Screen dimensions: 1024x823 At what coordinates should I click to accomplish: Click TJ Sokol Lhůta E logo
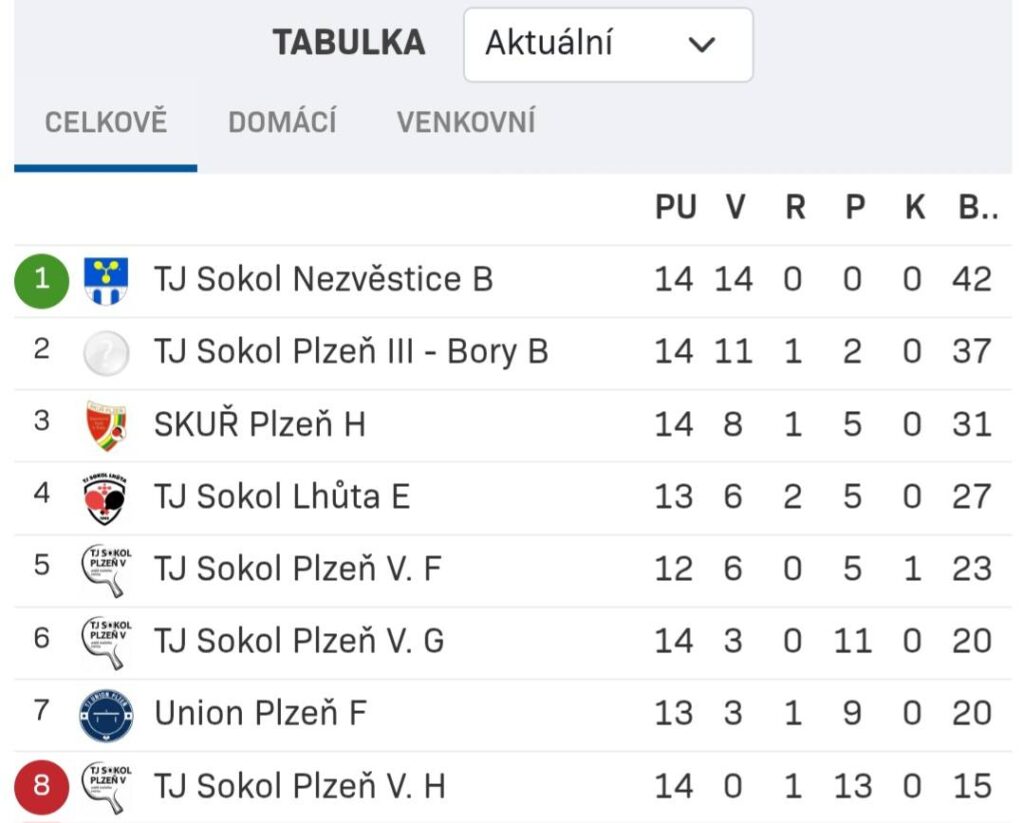pyautogui.click(x=105, y=497)
